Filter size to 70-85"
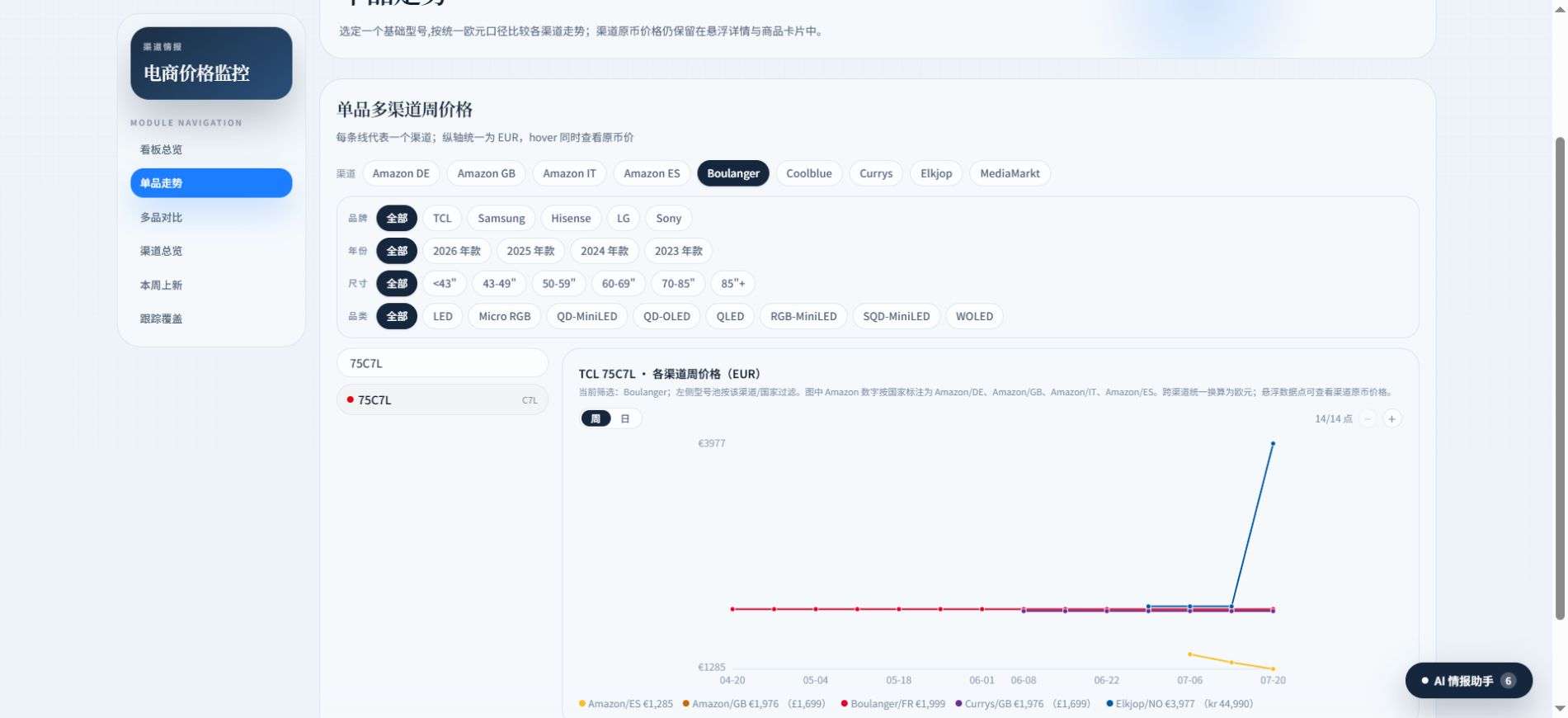The width and height of the screenshot is (1568, 718). point(678,284)
